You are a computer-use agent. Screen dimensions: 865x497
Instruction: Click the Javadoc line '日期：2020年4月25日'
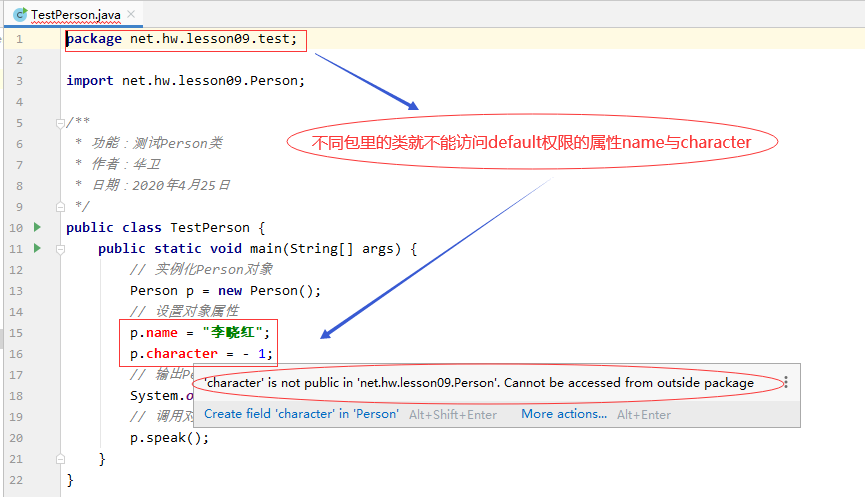click(x=161, y=185)
